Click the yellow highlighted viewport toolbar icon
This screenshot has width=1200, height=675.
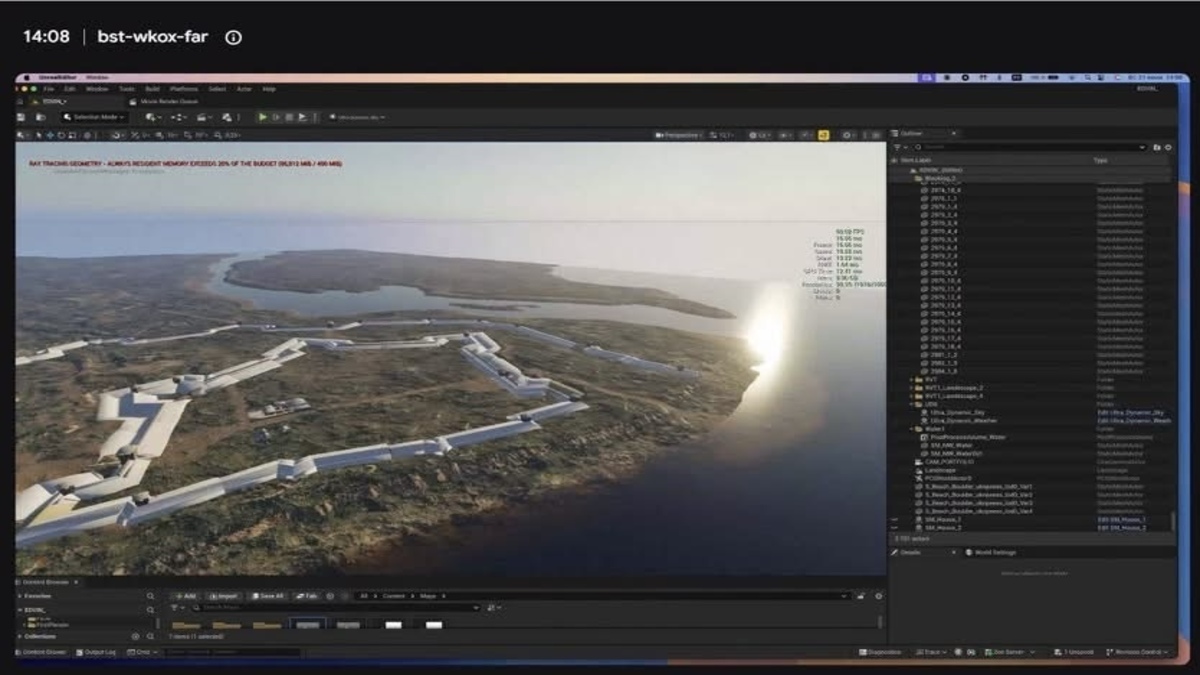point(823,135)
